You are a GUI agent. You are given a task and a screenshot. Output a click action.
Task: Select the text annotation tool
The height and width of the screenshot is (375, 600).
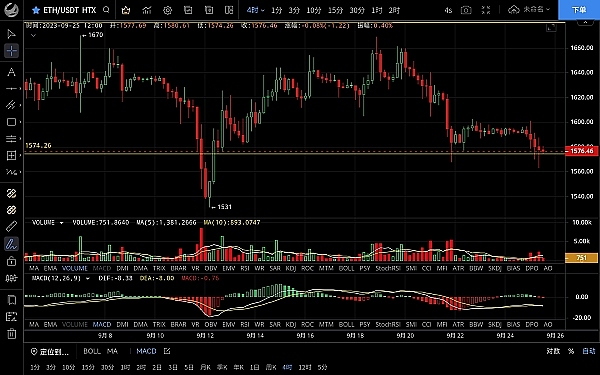pyautogui.click(x=11, y=72)
